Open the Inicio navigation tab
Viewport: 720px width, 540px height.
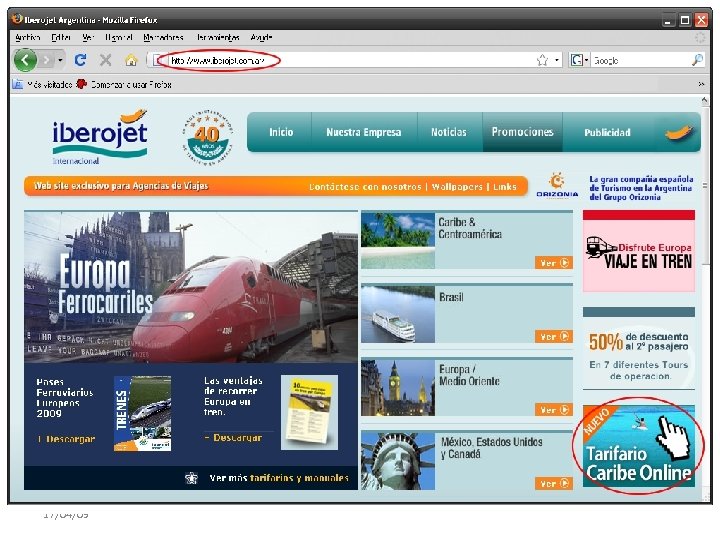point(281,132)
